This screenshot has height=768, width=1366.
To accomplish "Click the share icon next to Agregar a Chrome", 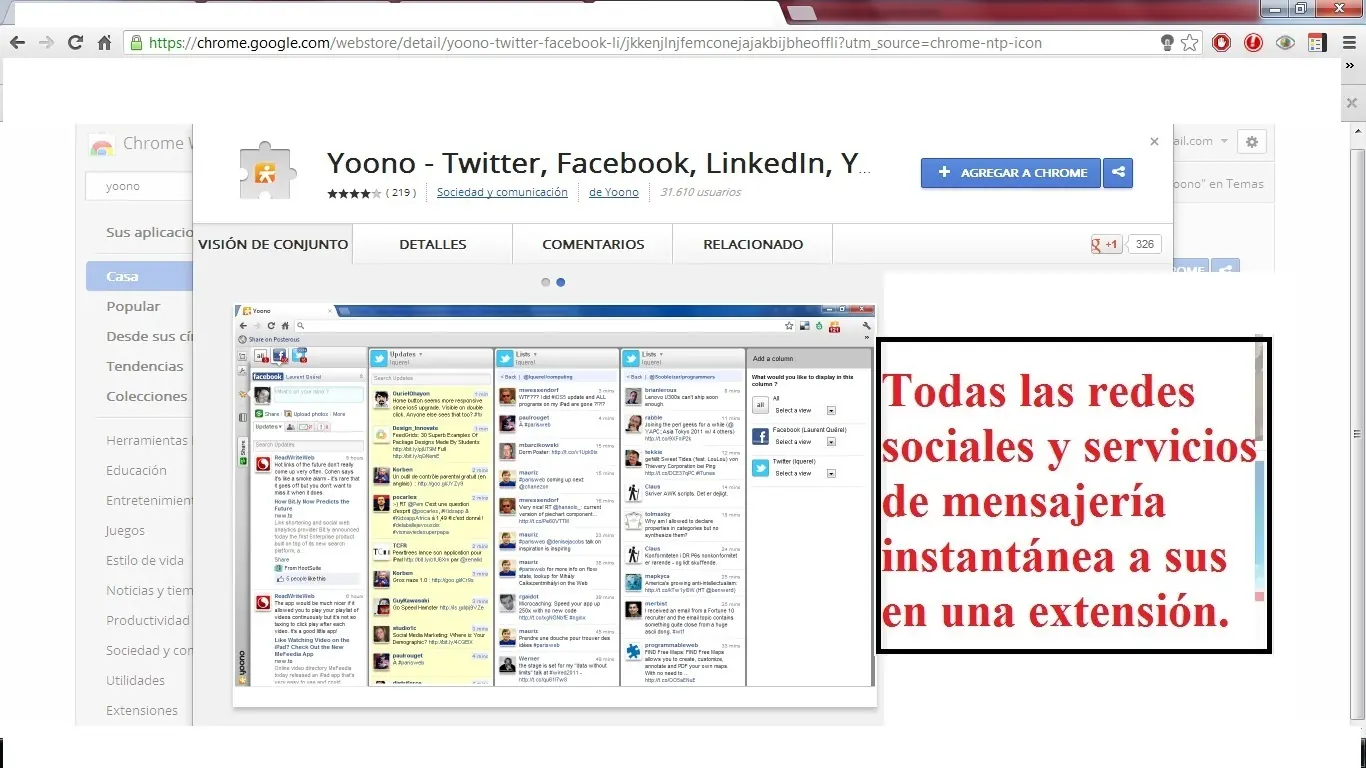I will [x=1117, y=173].
